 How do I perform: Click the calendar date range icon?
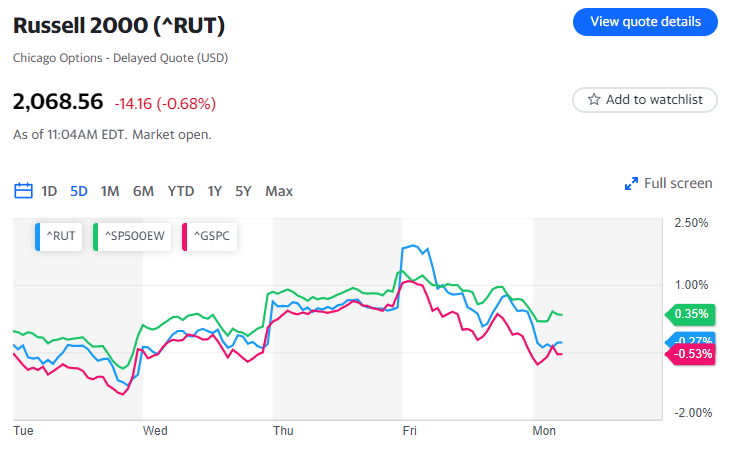pyautogui.click(x=23, y=191)
